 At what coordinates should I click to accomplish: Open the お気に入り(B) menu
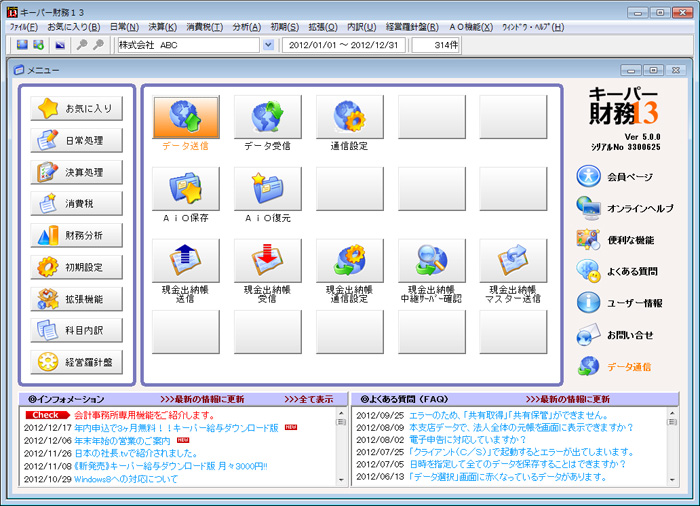[x=74, y=27]
